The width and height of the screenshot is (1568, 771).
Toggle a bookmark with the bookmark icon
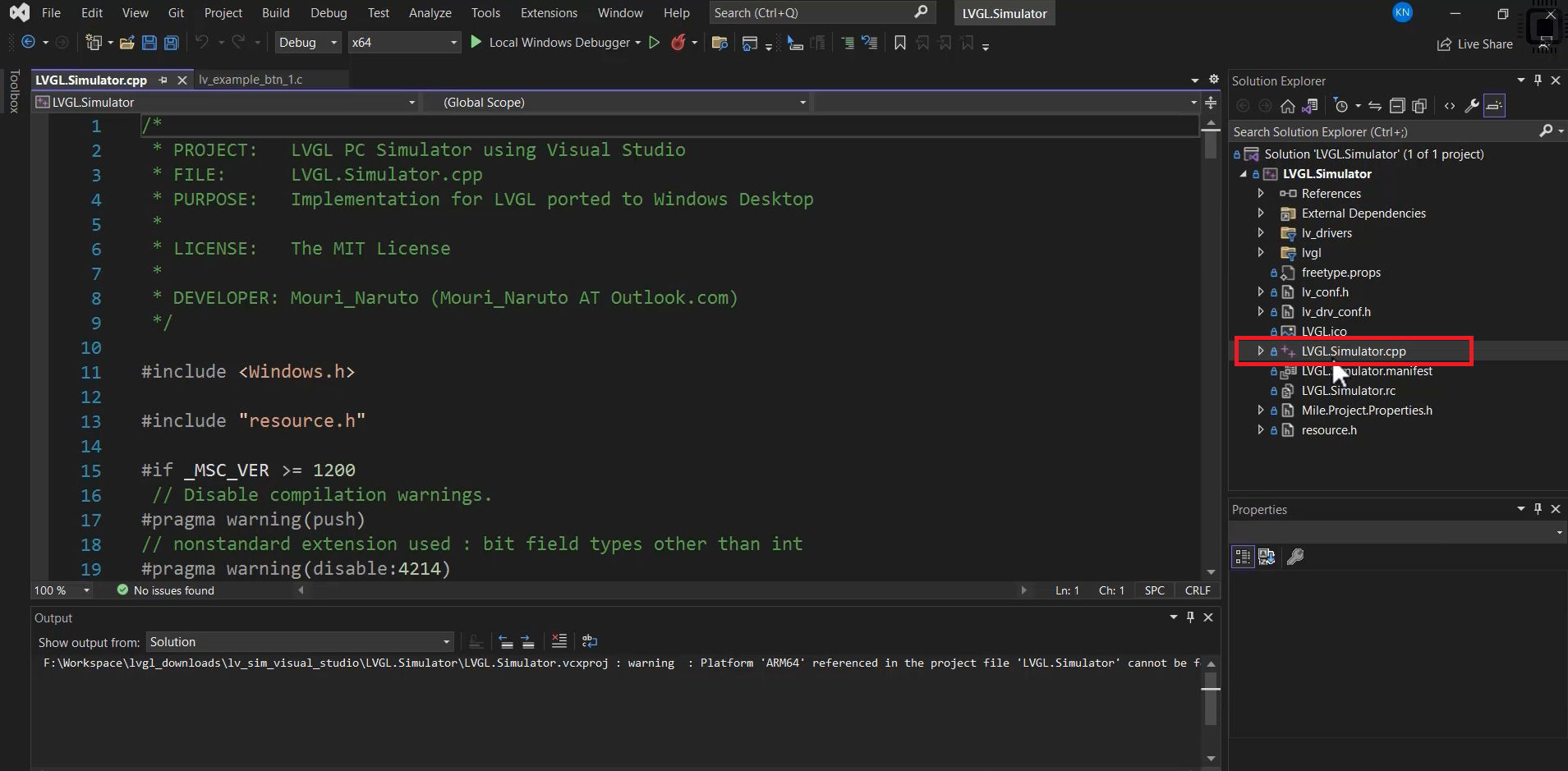tap(900, 43)
